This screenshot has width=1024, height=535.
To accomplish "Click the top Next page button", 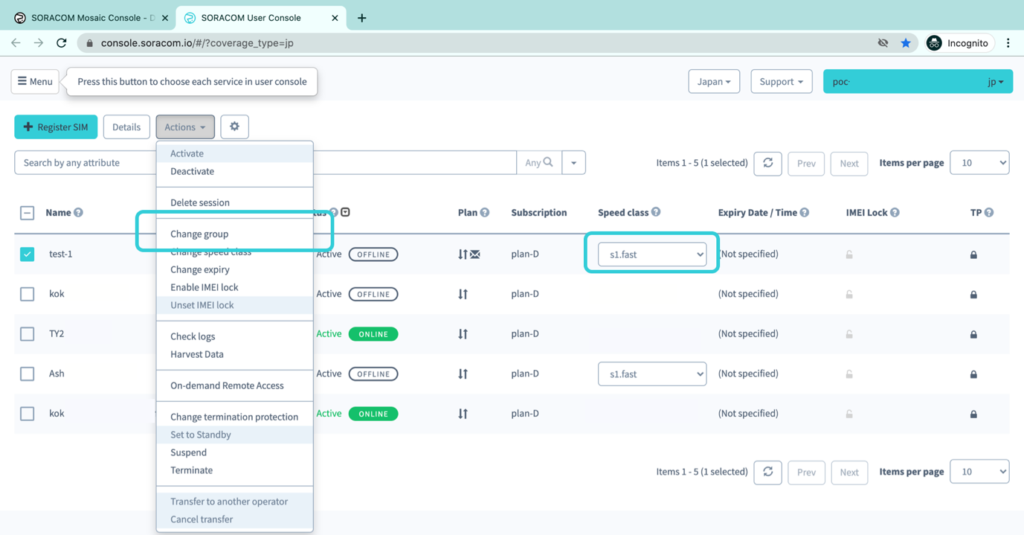I will coord(849,163).
